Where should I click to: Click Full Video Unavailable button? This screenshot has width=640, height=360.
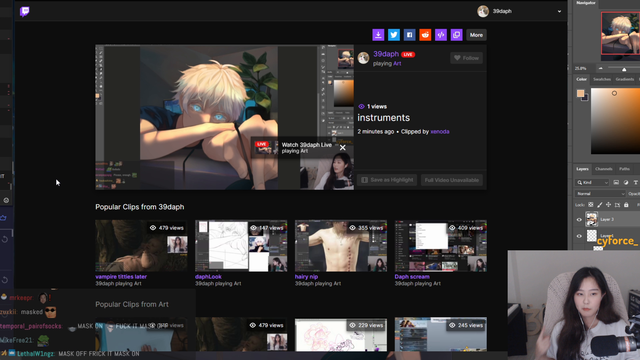(451, 180)
